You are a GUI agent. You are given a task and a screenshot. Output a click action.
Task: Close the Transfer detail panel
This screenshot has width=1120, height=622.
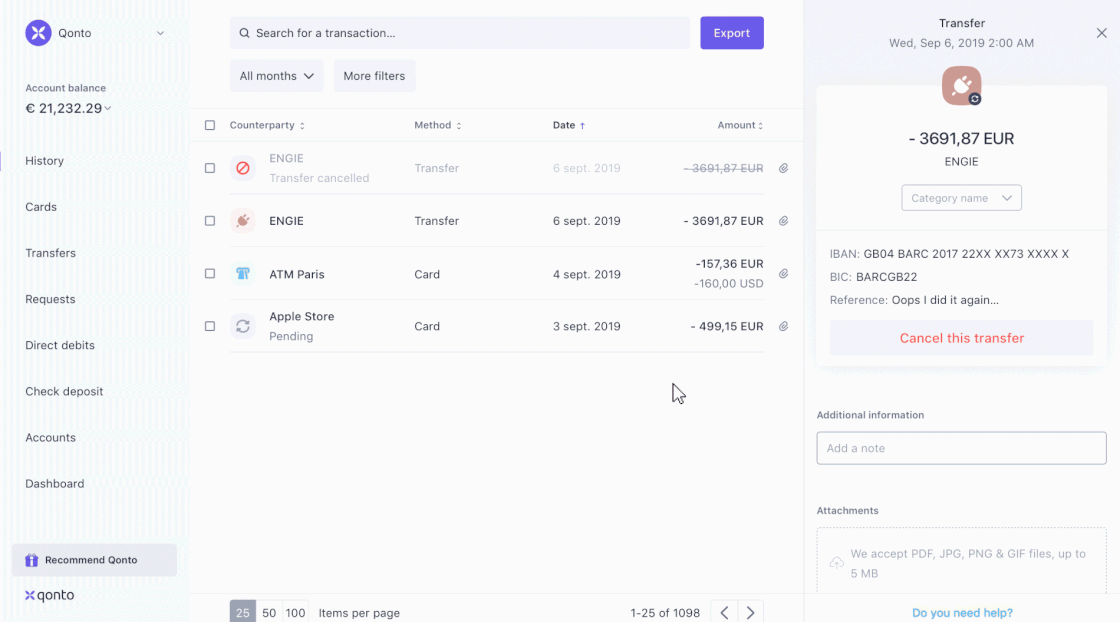(x=1101, y=33)
